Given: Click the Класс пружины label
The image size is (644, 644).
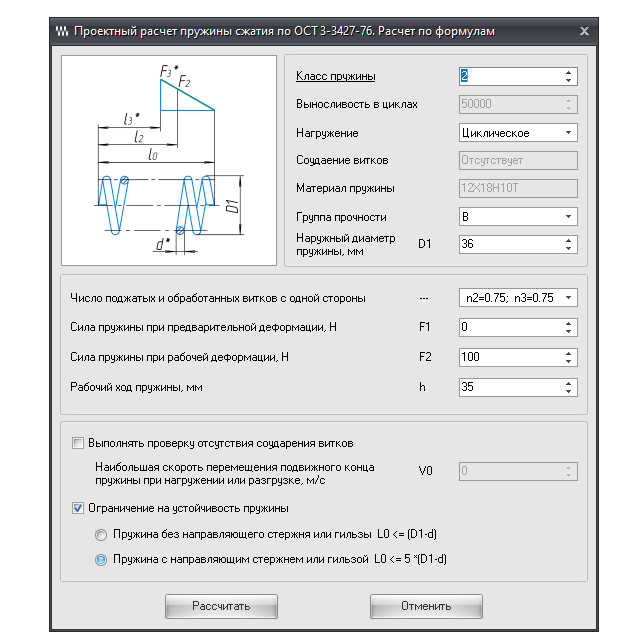Looking at the screenshot, I should pos(336,76).
